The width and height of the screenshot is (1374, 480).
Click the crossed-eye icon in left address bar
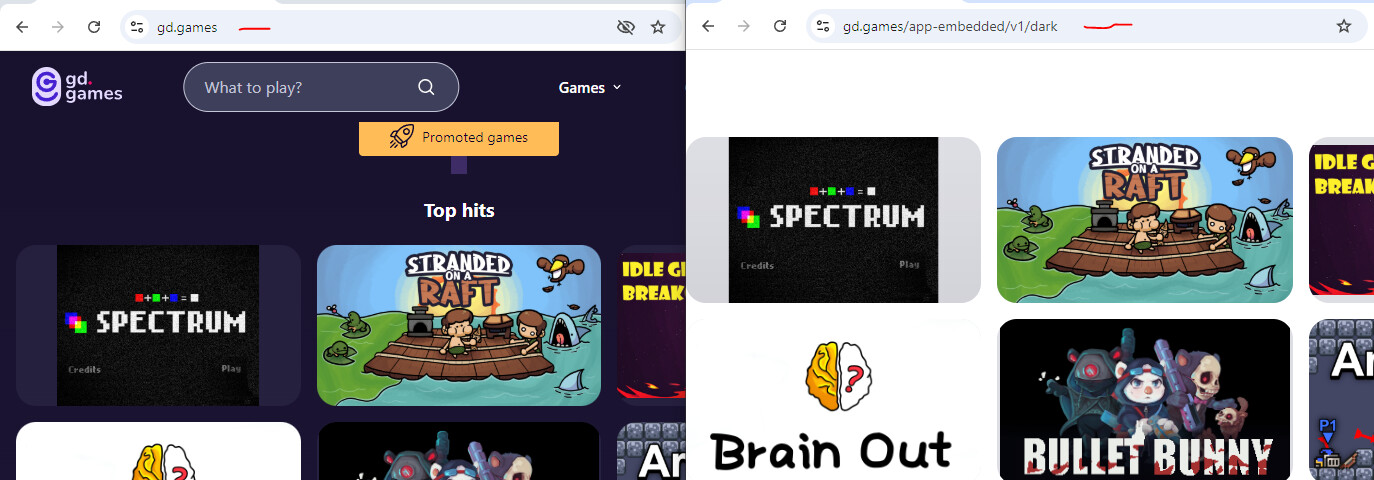pyautogui.click(x=626, y=27)
